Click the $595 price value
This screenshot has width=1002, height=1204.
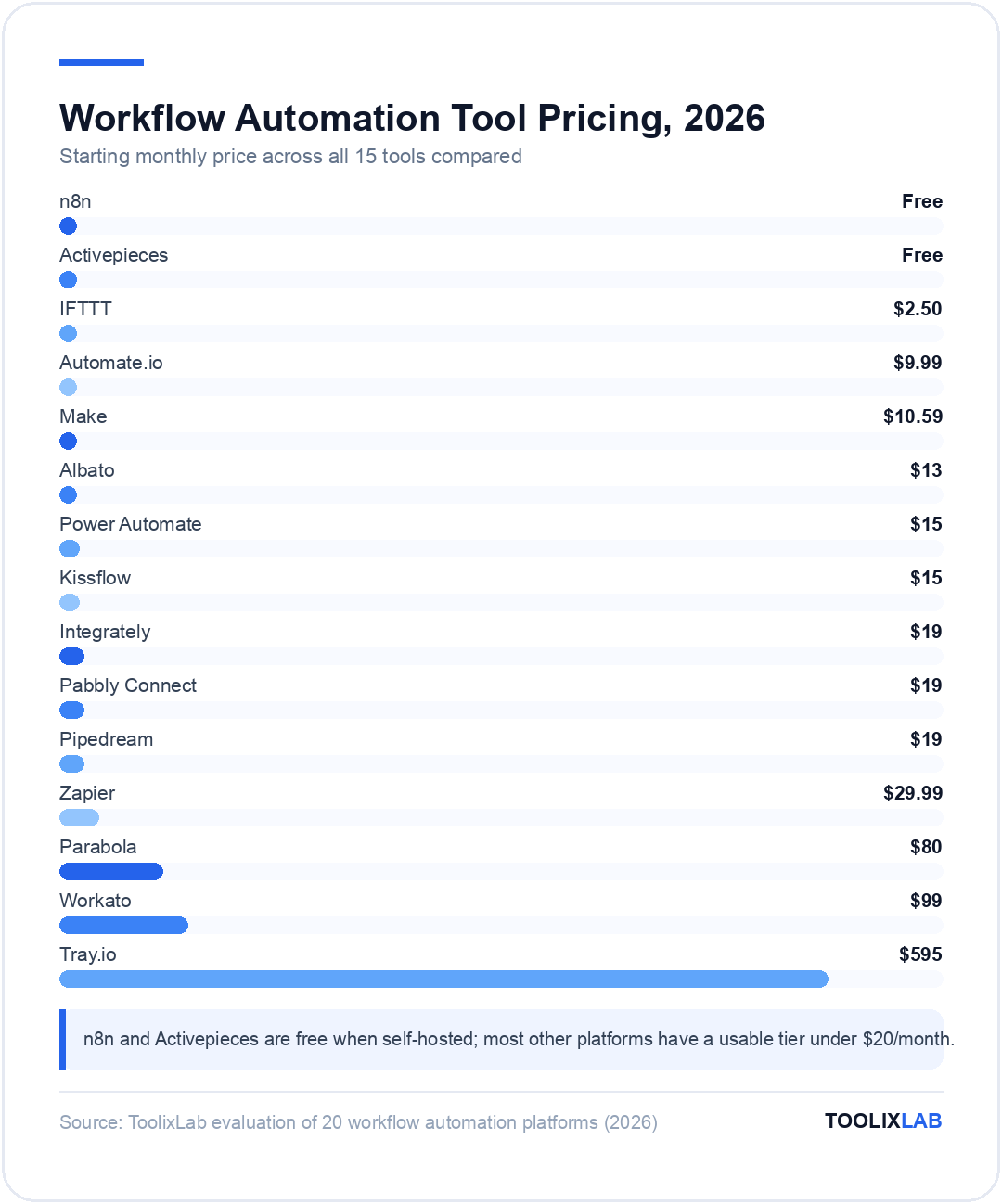[x=920, y=954]
